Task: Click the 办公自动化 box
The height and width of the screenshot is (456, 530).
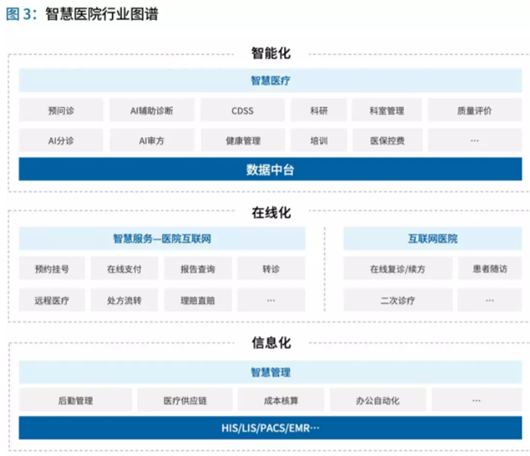Action: tap(378, 400)
